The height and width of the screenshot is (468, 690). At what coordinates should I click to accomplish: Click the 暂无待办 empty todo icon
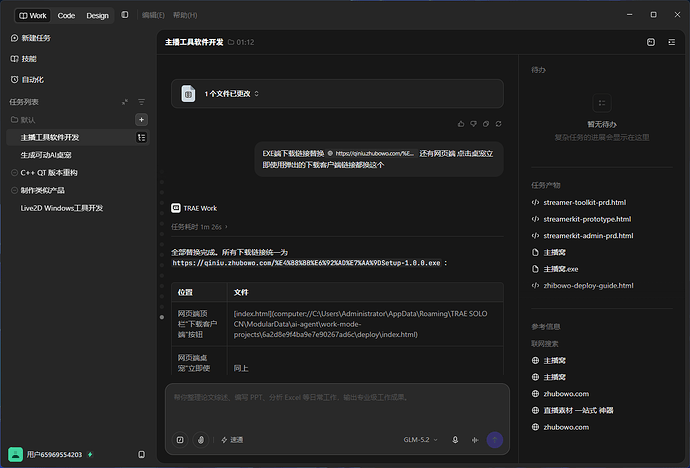pyautogui.click(x=602, y=103)
